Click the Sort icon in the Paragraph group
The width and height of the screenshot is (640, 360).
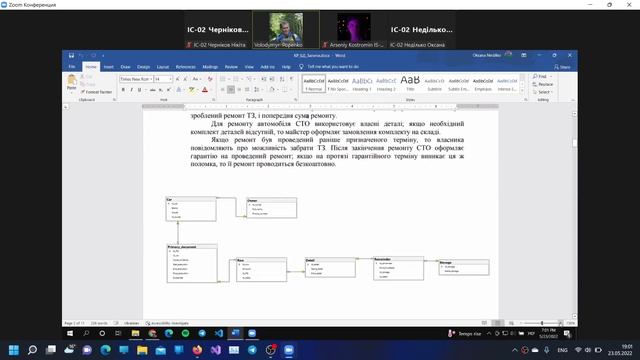click(282, 79)
